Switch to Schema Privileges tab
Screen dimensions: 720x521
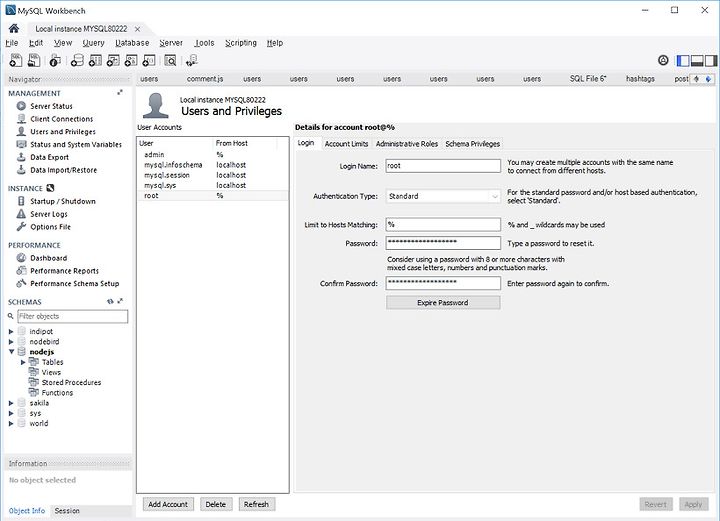point(472,144)
